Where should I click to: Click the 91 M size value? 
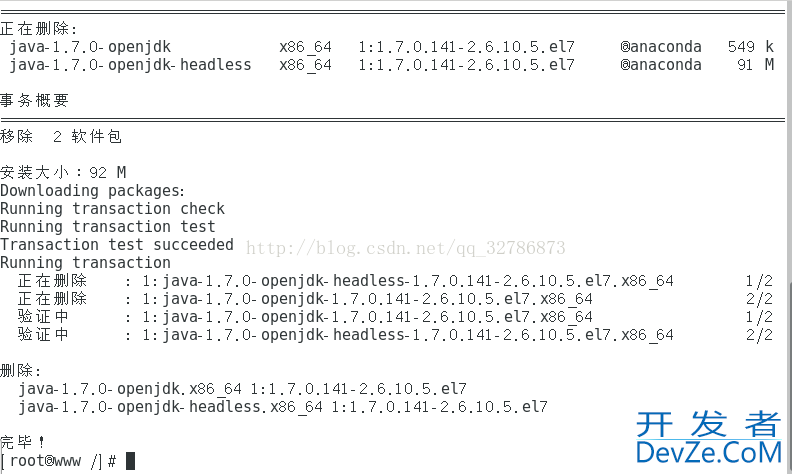tap(755, 65)
